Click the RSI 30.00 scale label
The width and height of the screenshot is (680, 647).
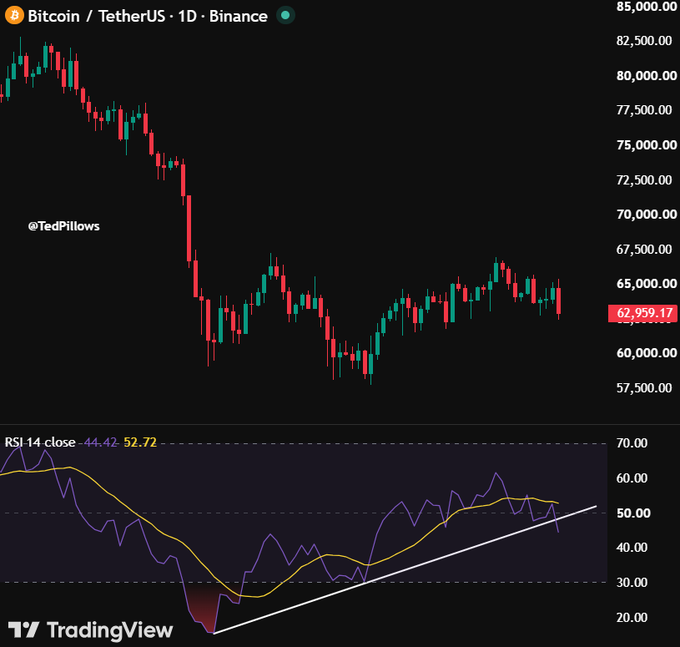[x=632, y=582]
